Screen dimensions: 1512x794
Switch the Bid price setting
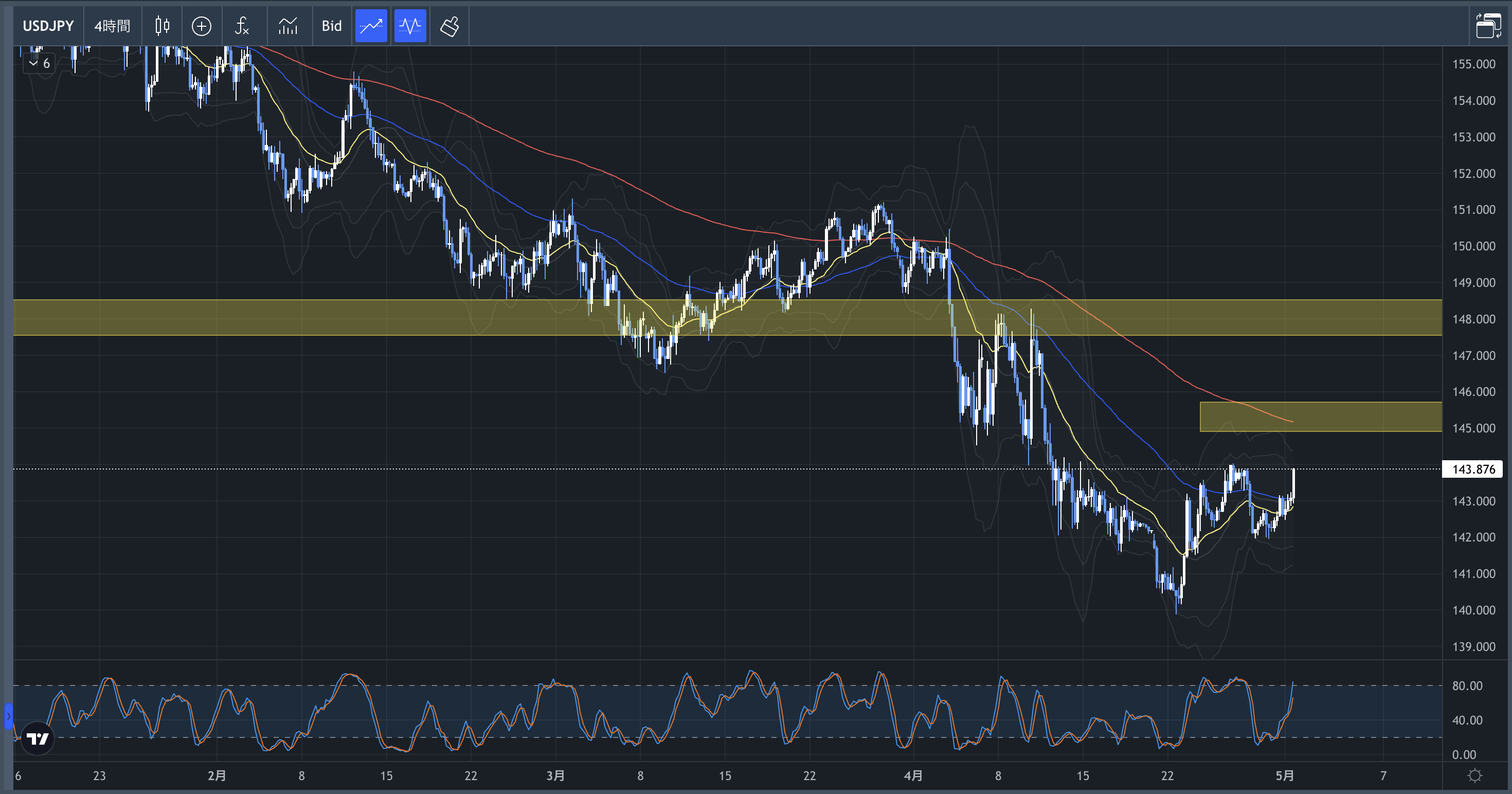332,26
